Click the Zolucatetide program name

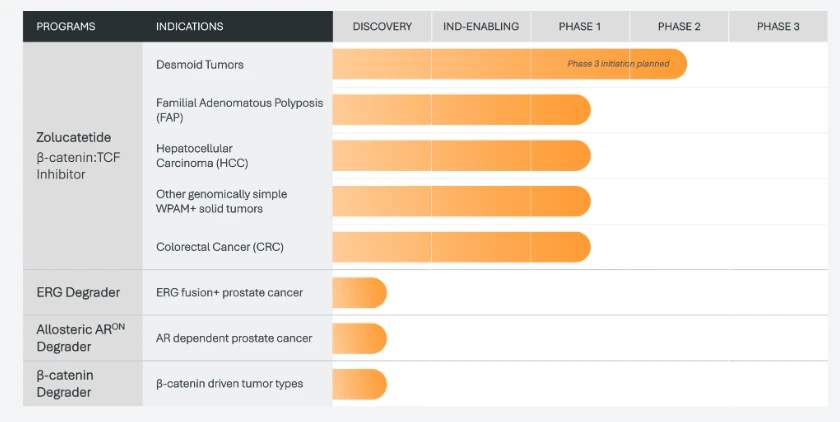(x=74, y=137)
